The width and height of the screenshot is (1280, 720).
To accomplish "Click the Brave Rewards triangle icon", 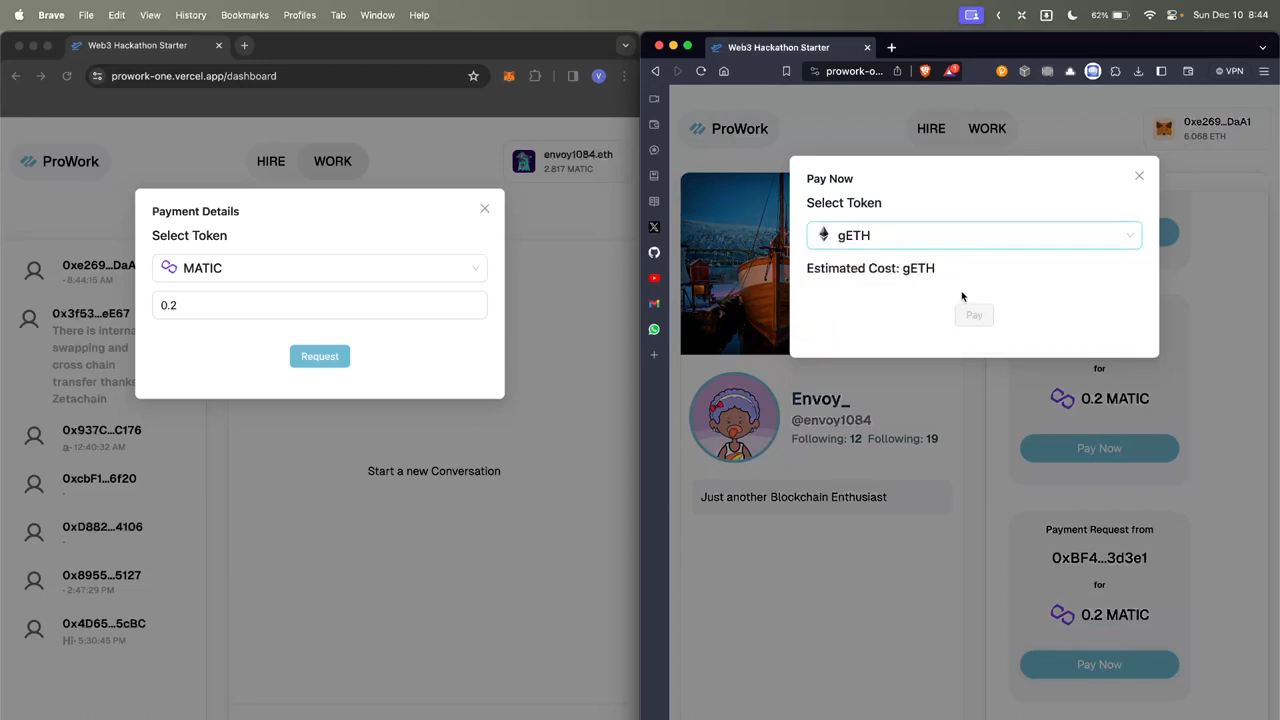I will (951, 71).
